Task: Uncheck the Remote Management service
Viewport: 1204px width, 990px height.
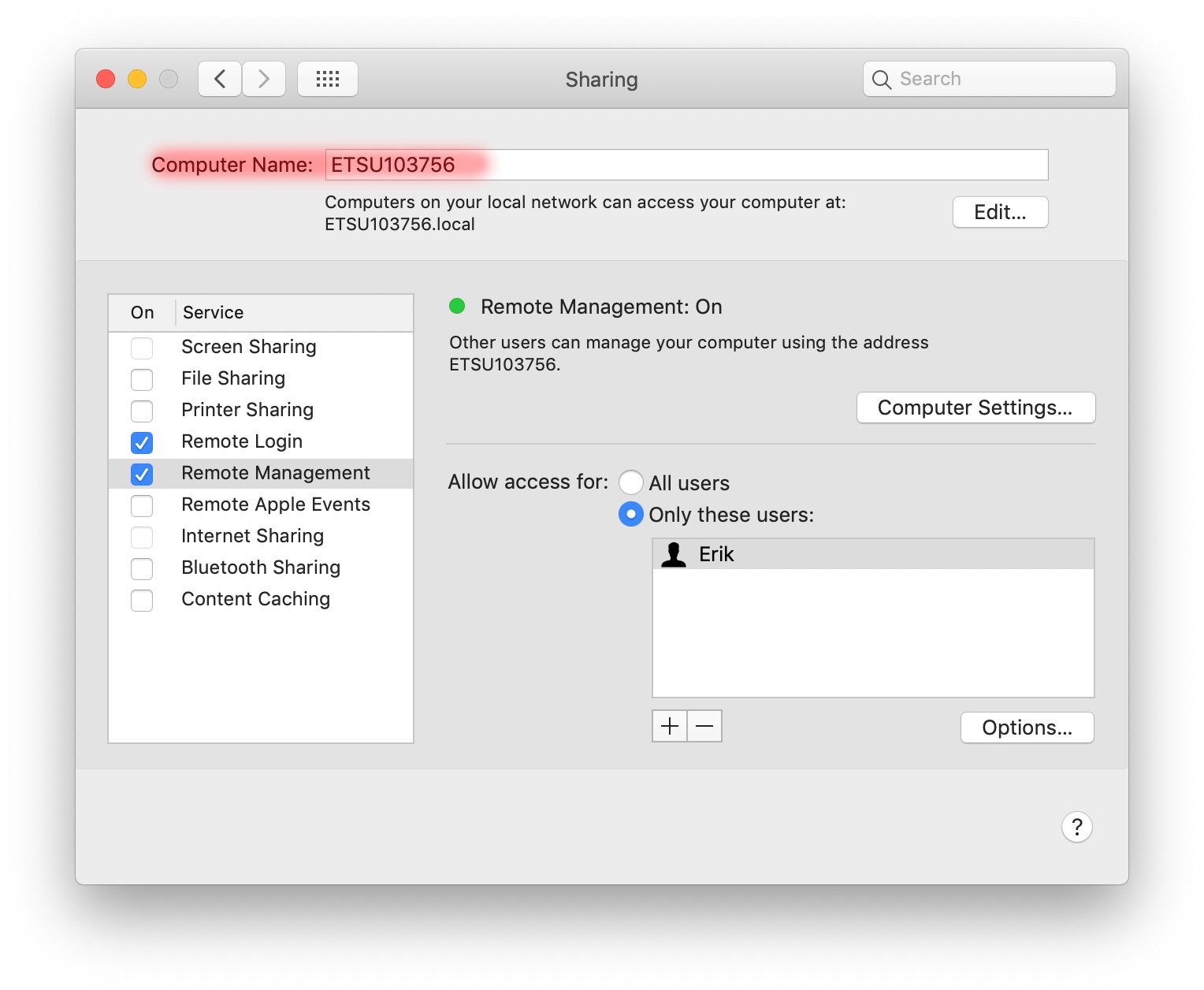Action: (x=142, y=474)
